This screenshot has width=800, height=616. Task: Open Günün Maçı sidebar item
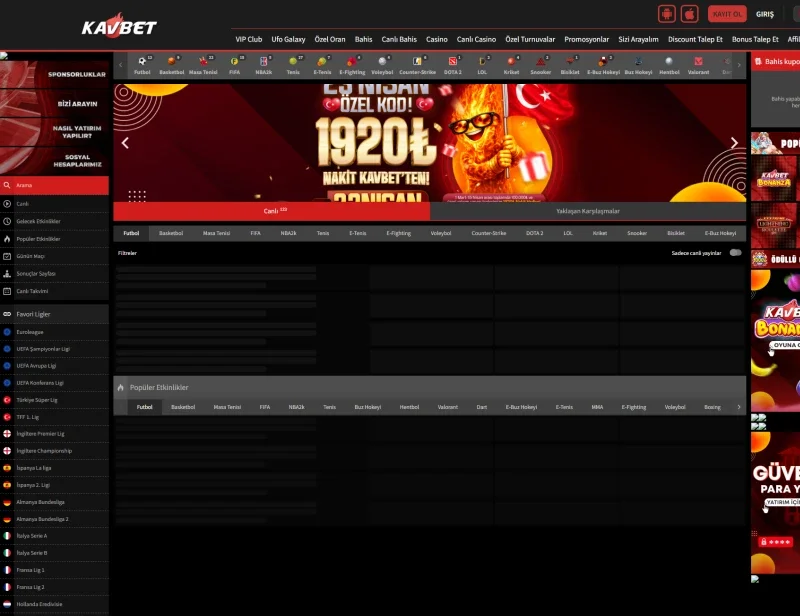[55, 256]
